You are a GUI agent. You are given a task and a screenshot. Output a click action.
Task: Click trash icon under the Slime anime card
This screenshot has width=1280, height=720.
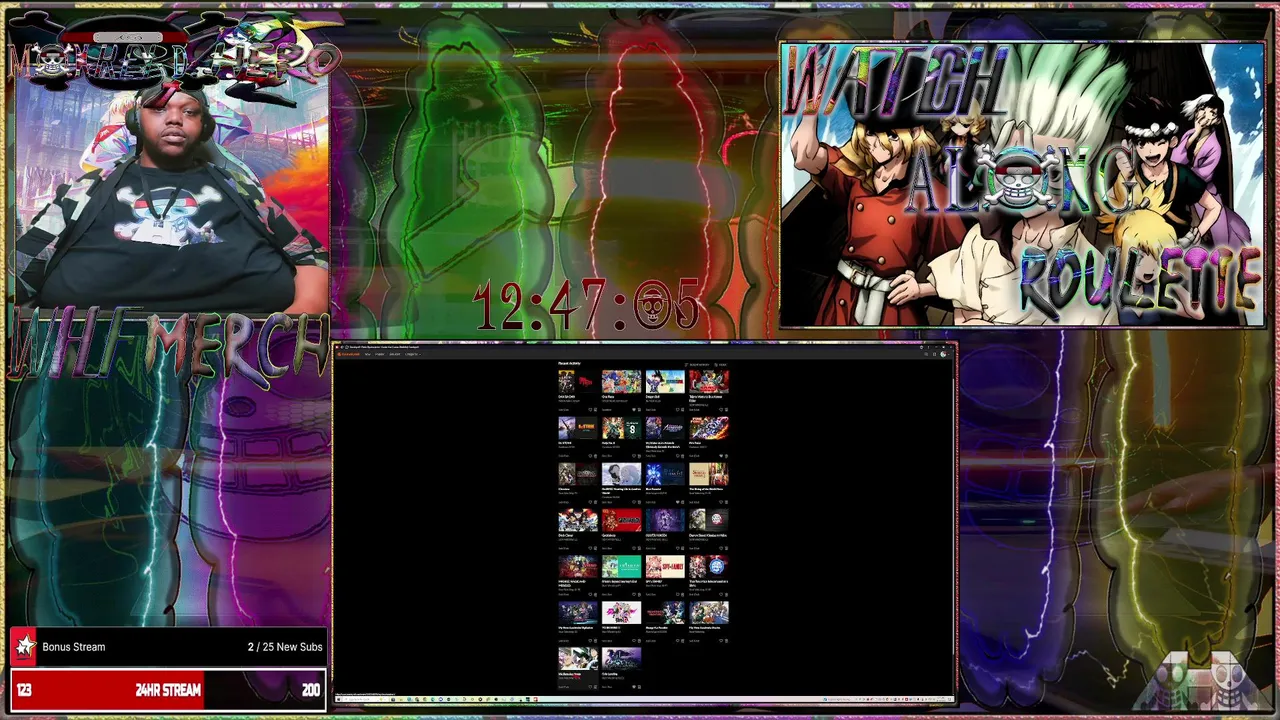click(726, 595)
